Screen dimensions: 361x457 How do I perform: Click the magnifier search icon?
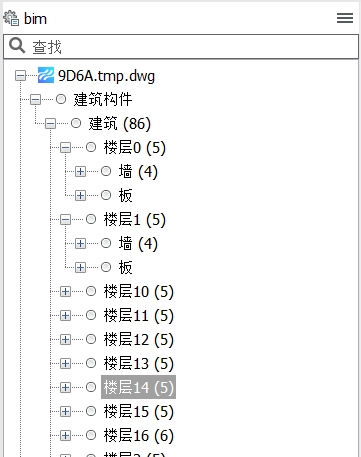17,46
